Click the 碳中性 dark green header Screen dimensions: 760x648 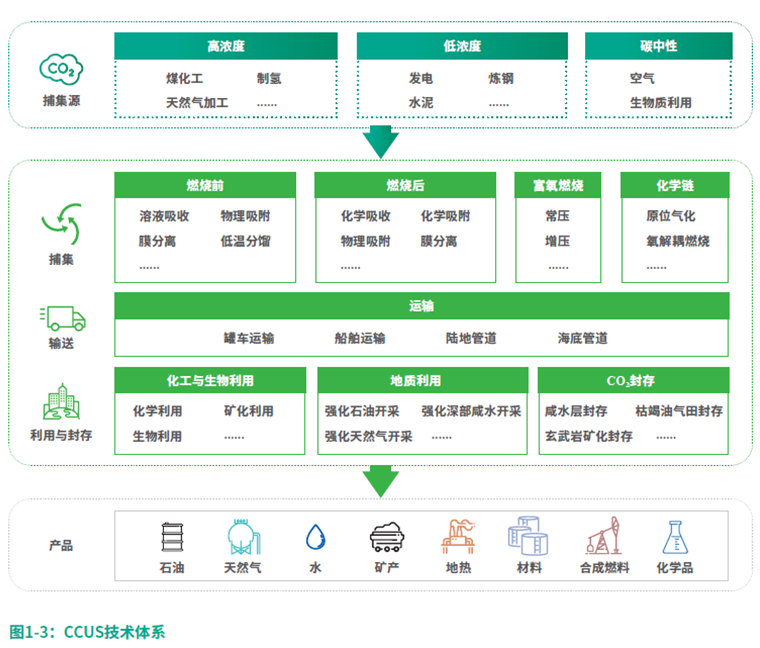(658, 46)
